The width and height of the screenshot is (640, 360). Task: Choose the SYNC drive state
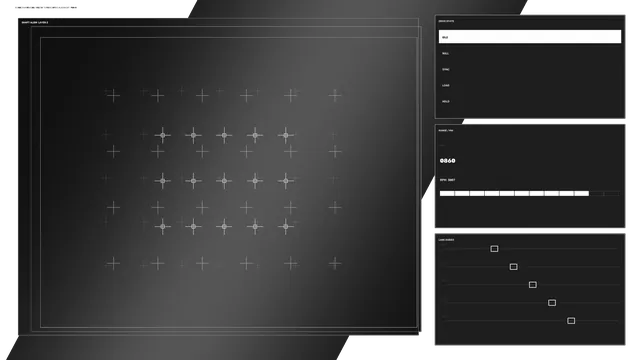tap(530, 69)
